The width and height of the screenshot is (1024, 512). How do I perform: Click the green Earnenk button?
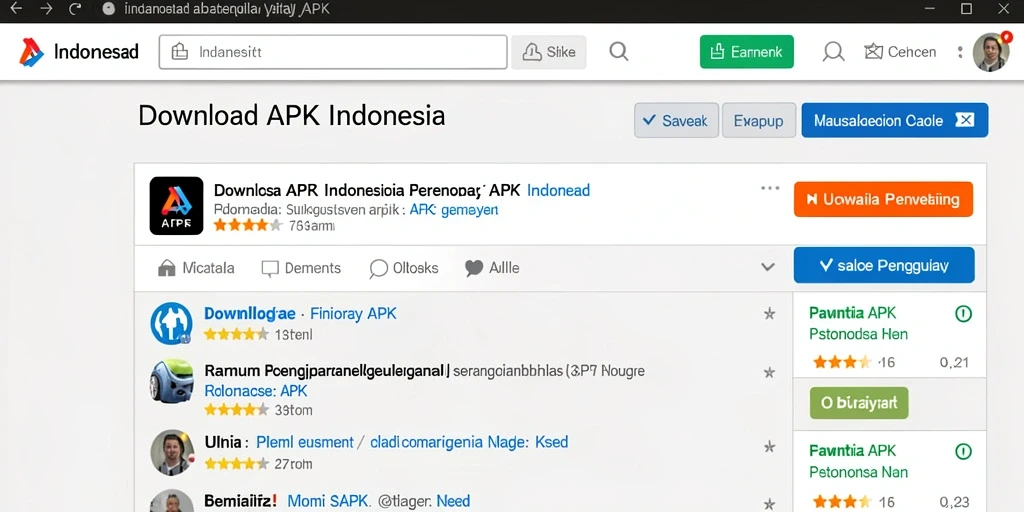click(746, 52)
